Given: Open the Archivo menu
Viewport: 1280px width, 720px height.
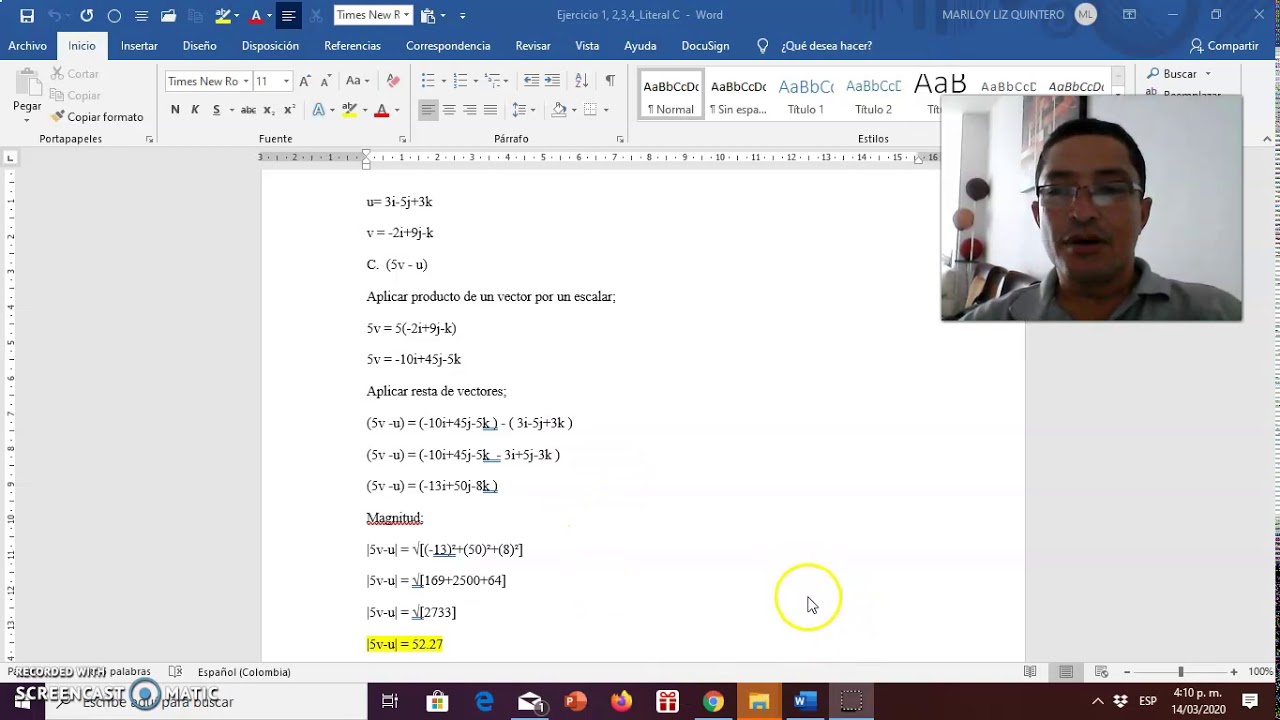Looking at the screenshot, I should 28,46.
